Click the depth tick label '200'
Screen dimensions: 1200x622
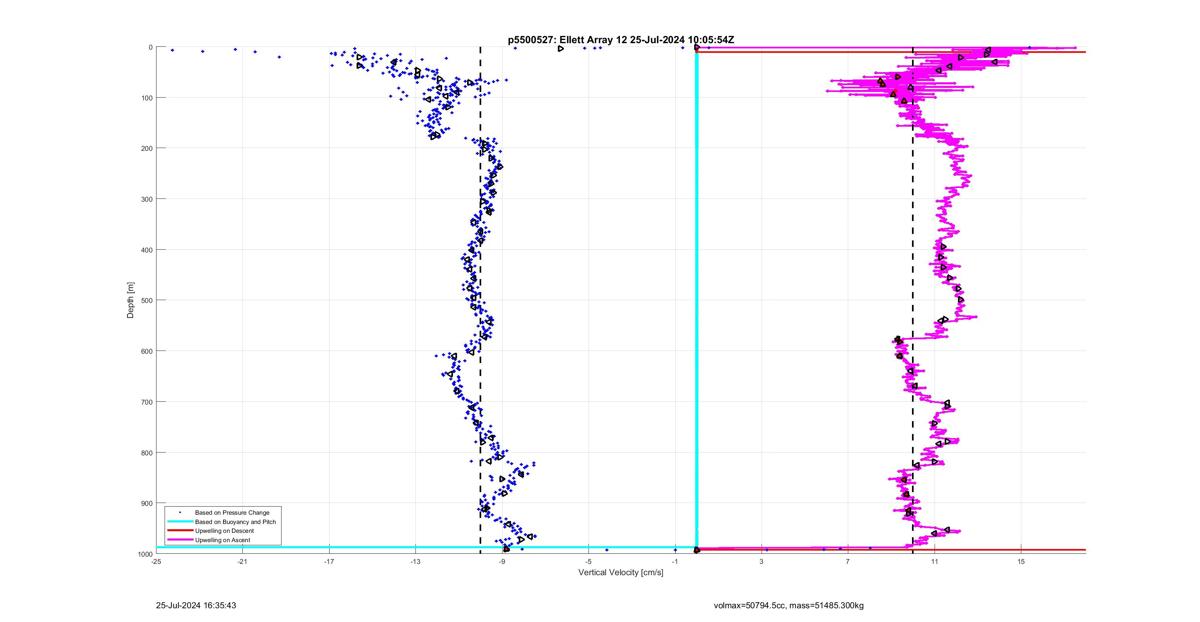click(146, 148)
